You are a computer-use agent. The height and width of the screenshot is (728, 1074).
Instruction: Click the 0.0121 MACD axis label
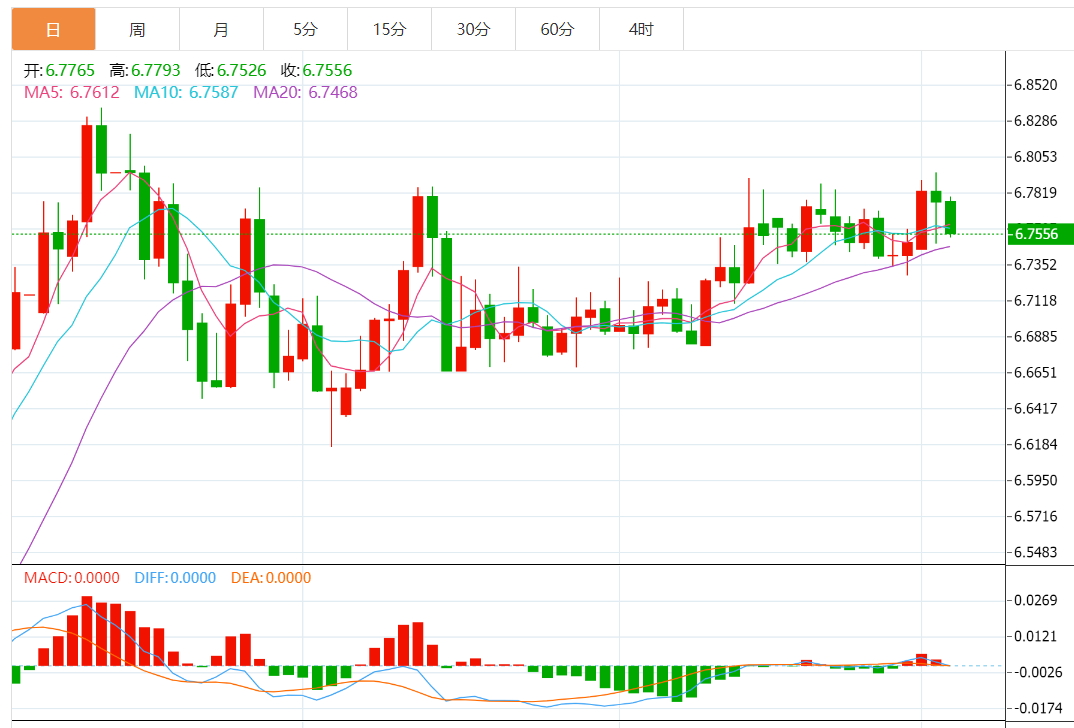[x=1036, y=637]
